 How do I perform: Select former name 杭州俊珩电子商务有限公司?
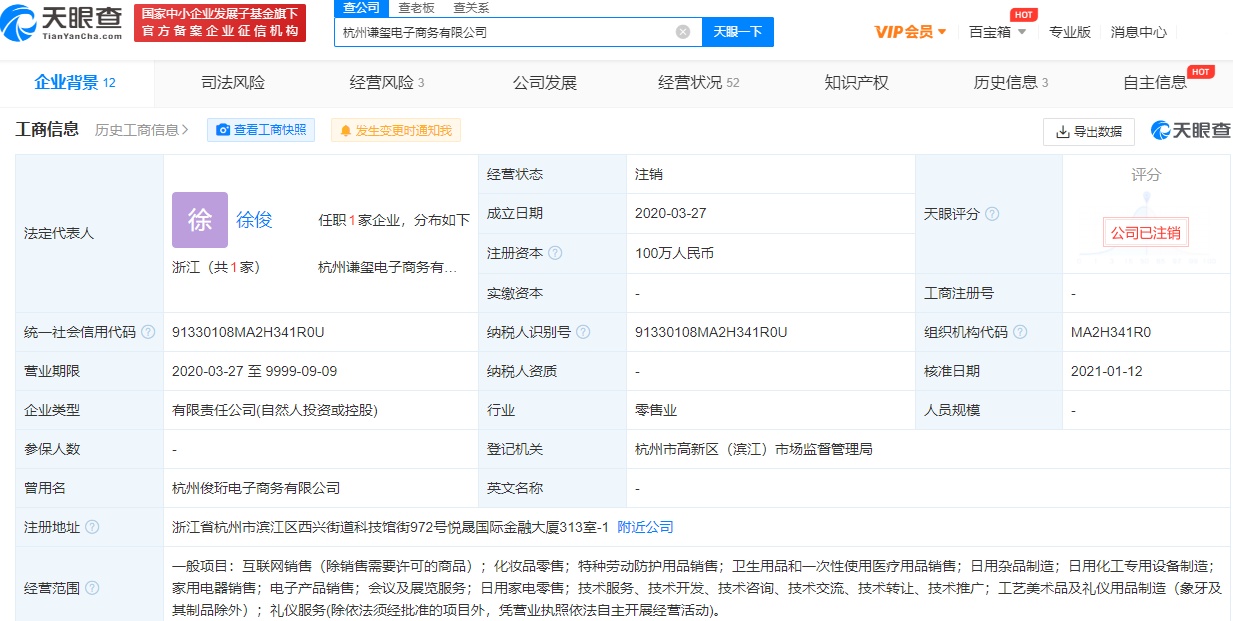pyautogui.click(x=256, y=488)
